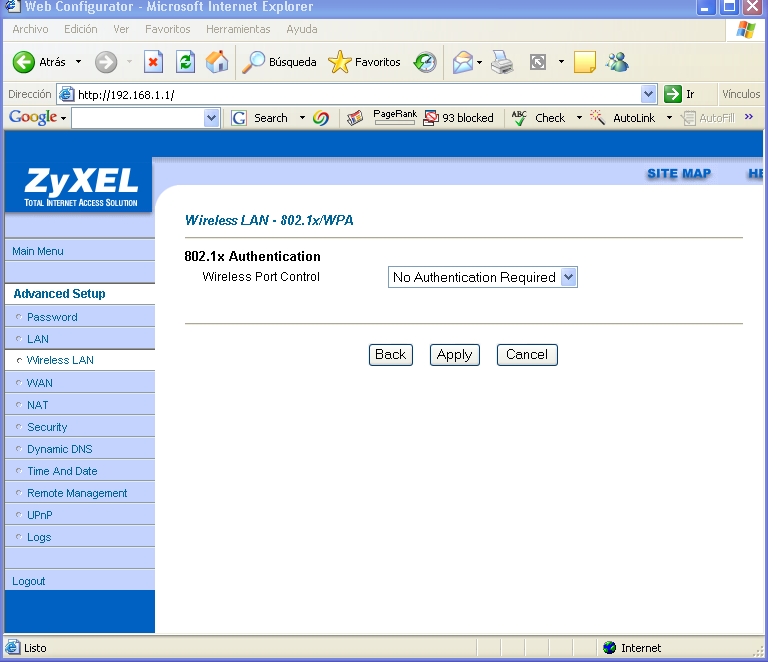This screenshot has height=662, width=768.
Task: Open the Archivo menu
Action: [x=30, y=29]
